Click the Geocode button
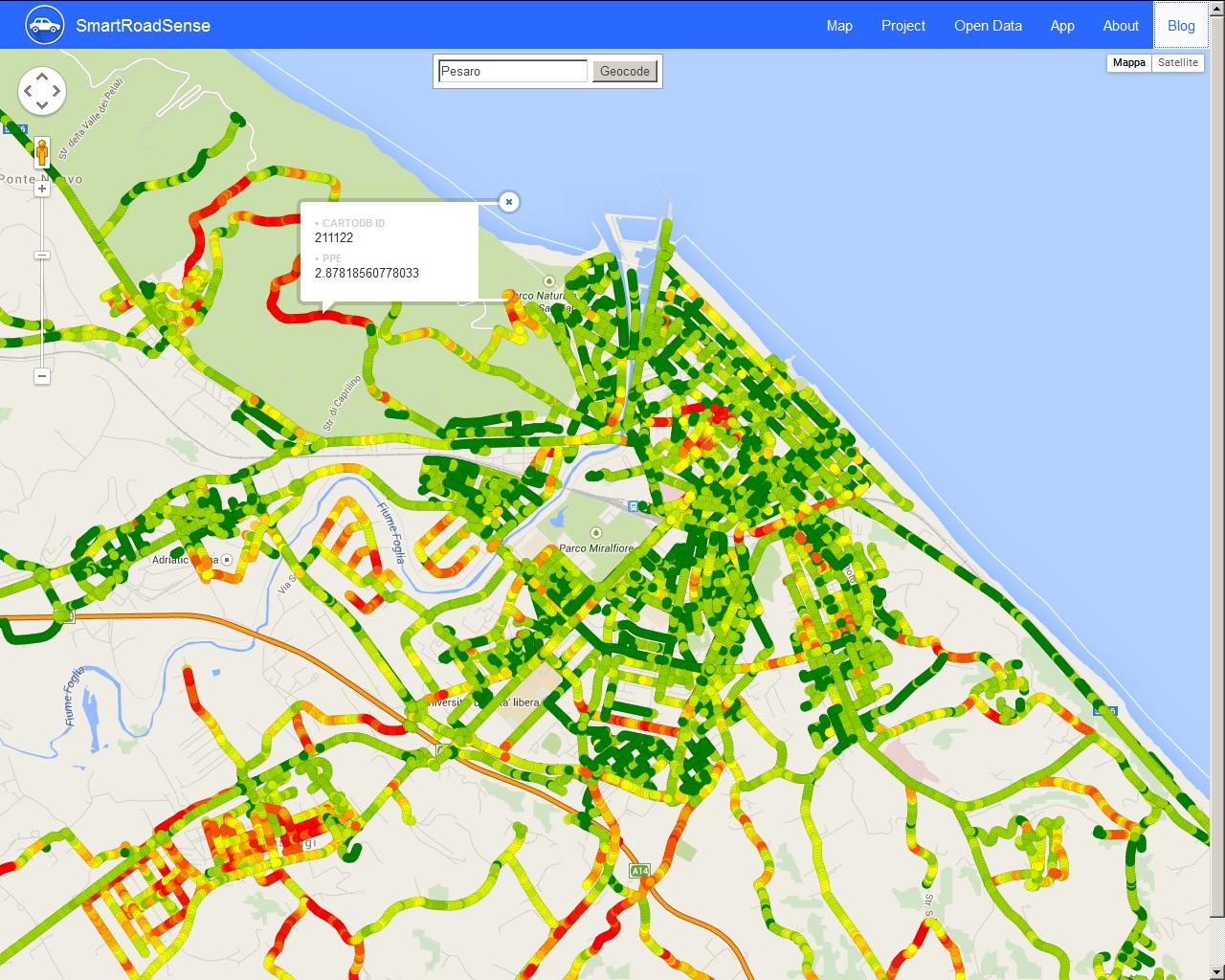 [x=625, y=71]
